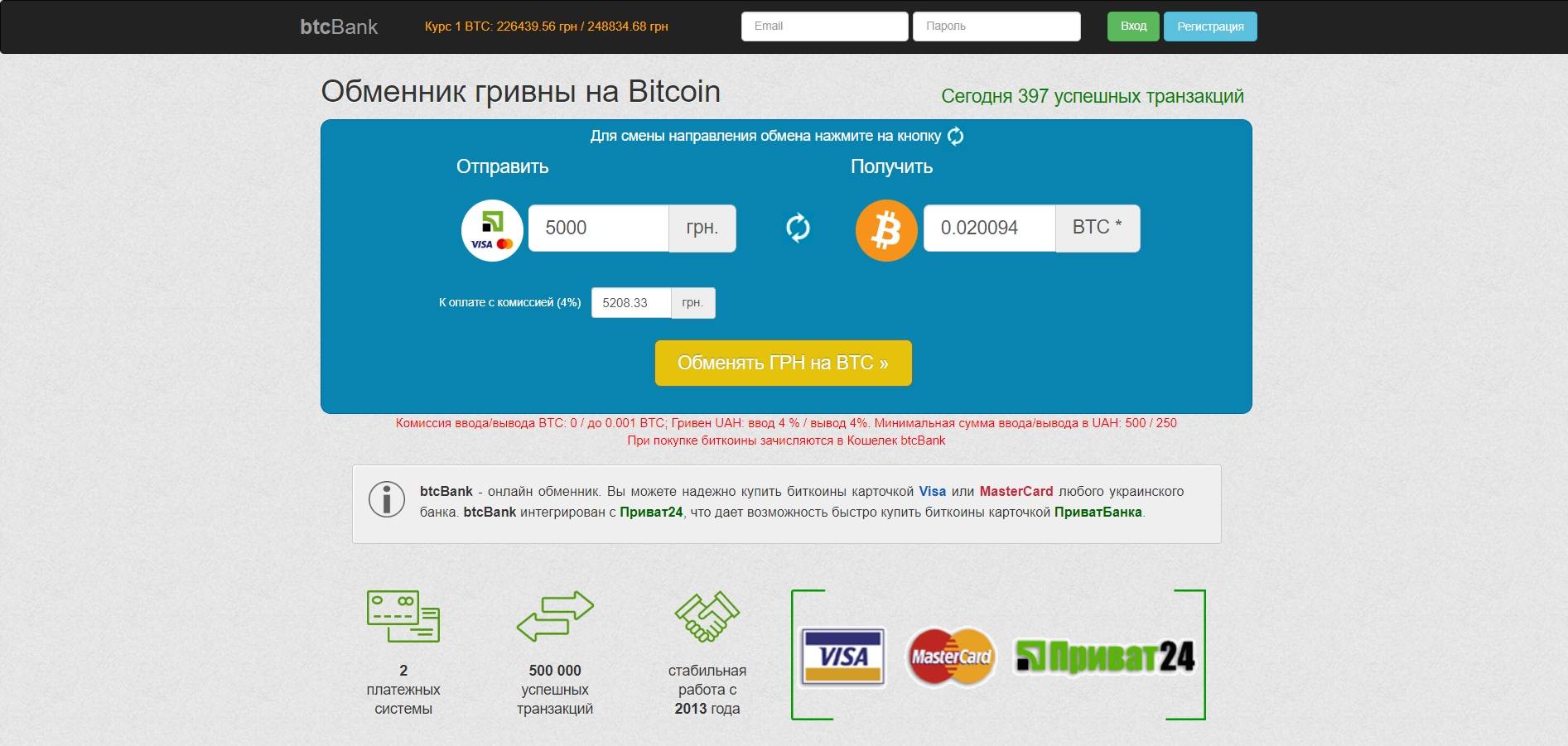Click the exchange arrows icon above '500 000'
This screenshot has height=746, width=1568.
click(x=555, y=616)
